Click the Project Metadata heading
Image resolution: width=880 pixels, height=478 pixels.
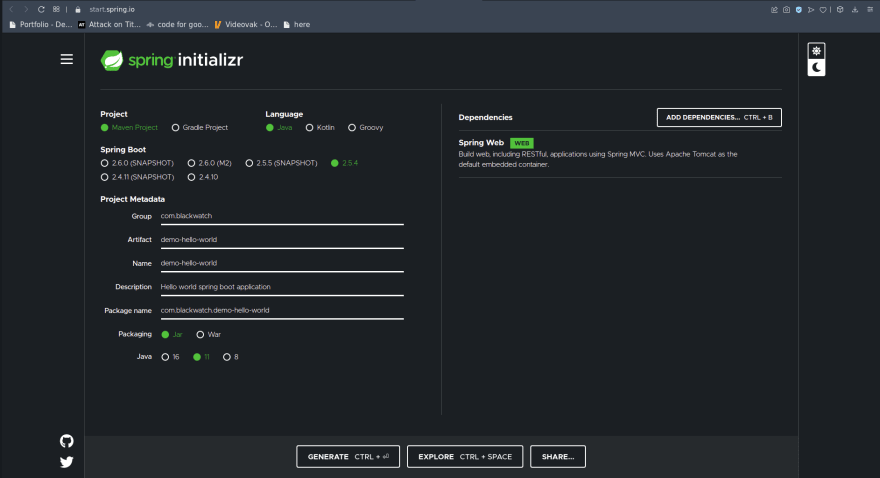[x=132, y=199]
